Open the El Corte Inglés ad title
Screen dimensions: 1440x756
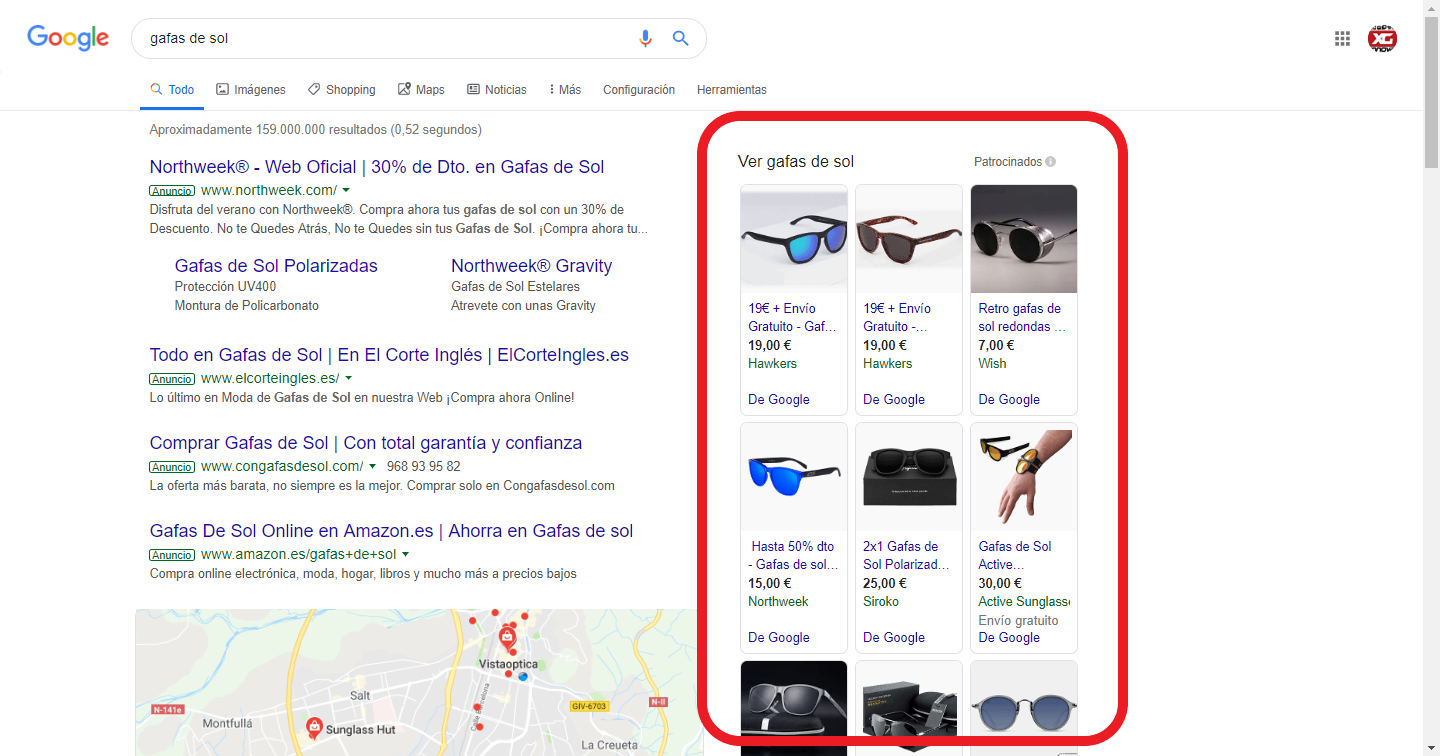pos(389,355)
